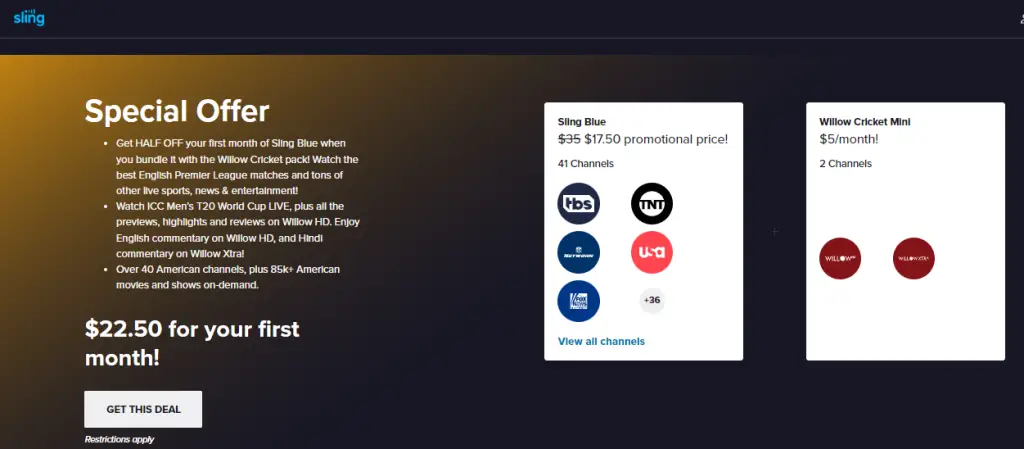Open the Willow HD channel logo

click(840, 258)
